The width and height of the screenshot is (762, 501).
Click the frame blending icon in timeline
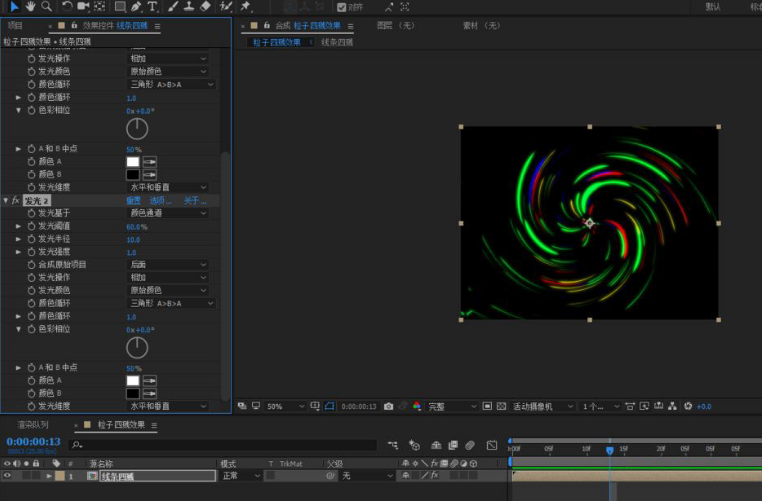click(453, 445)
